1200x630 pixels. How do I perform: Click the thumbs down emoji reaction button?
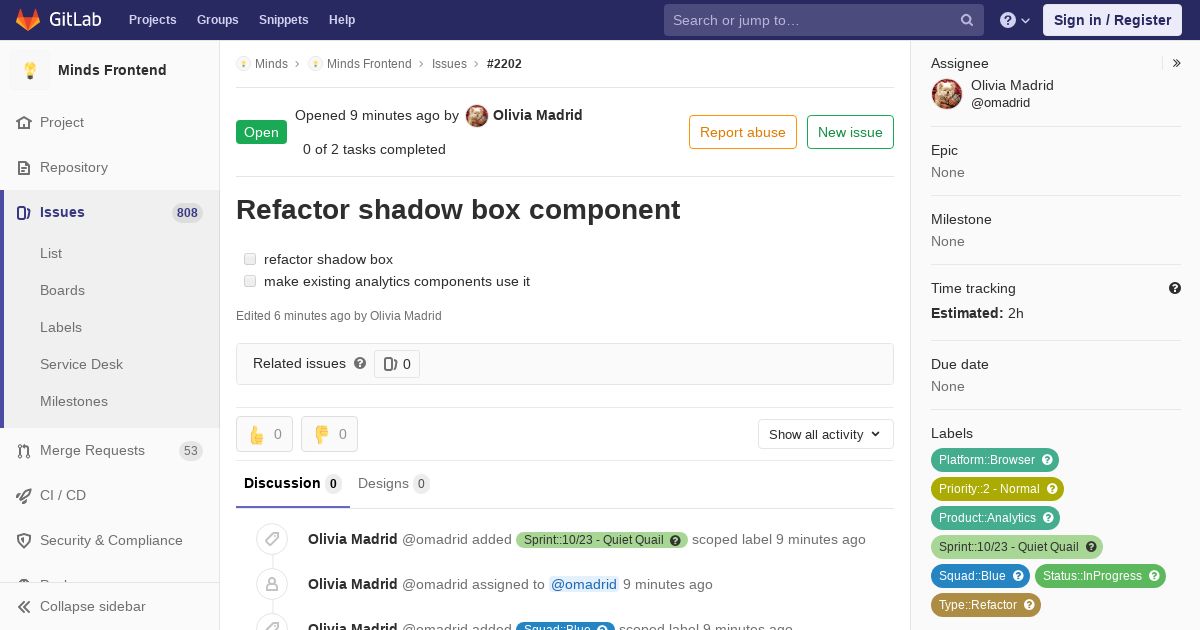point(329,434)
